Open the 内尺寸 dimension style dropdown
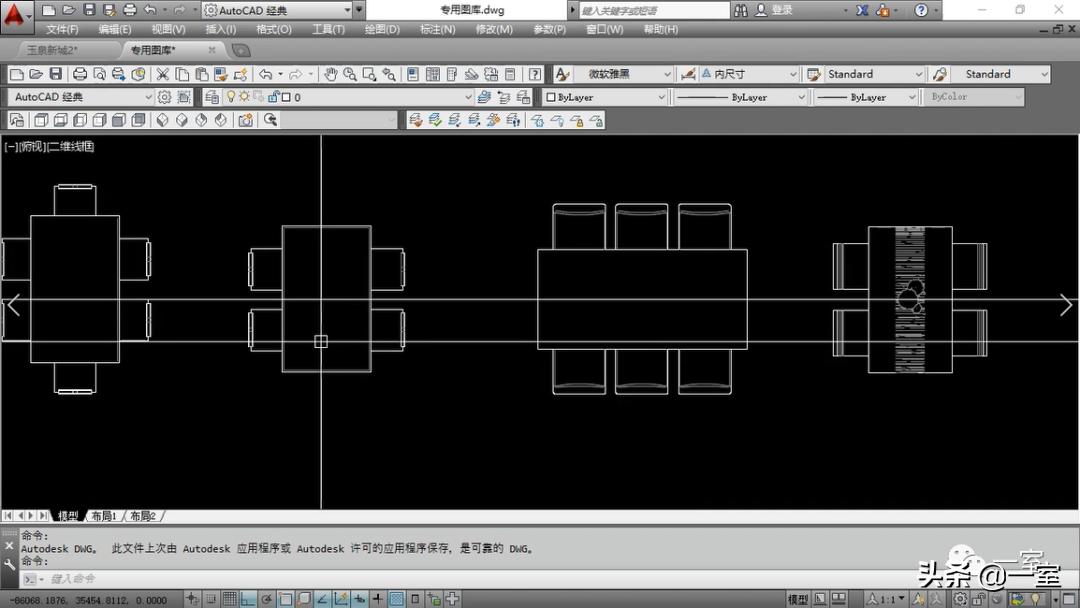The image size is (1080, 608). click(793, 74)
